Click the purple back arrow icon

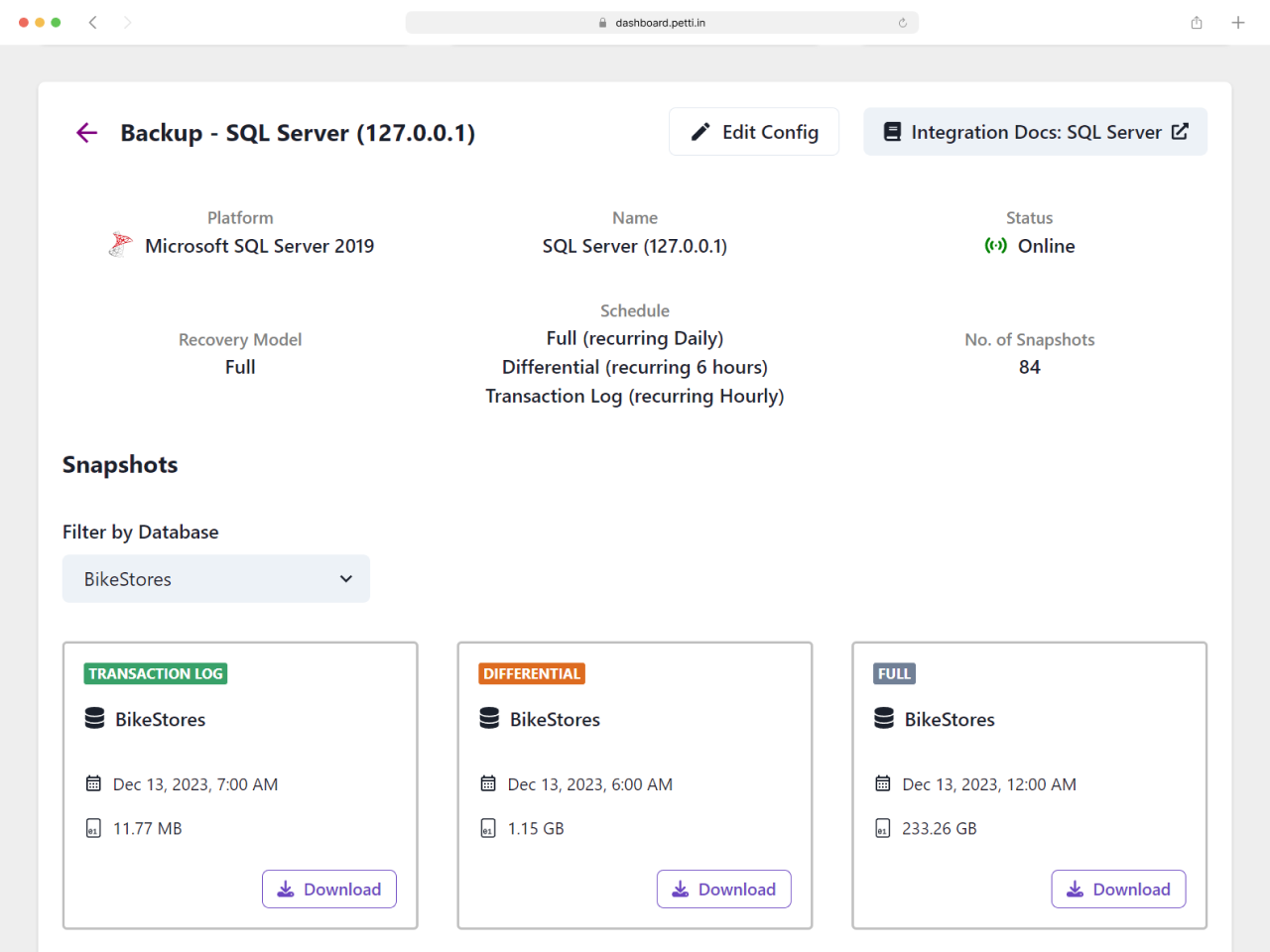pos(87,133)
